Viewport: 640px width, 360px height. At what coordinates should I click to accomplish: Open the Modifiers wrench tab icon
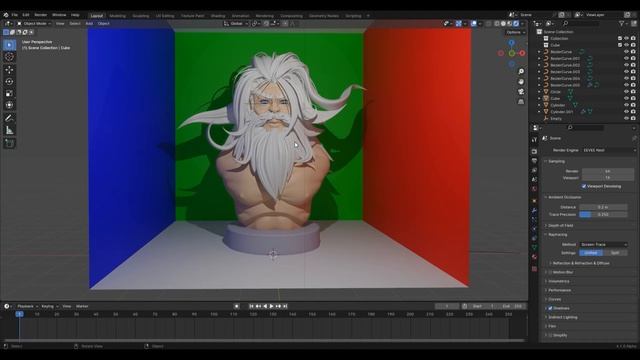point(534,211)
